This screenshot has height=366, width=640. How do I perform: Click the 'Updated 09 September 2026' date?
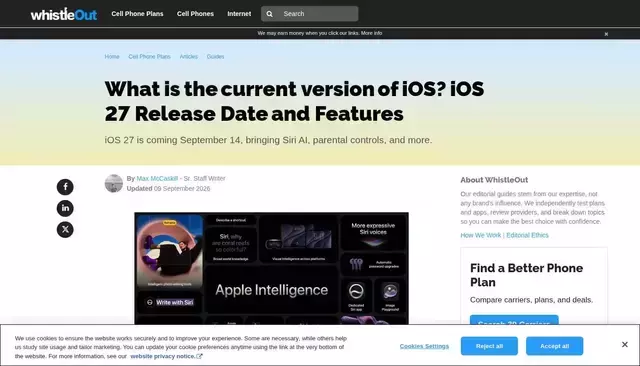click(168, 189)
